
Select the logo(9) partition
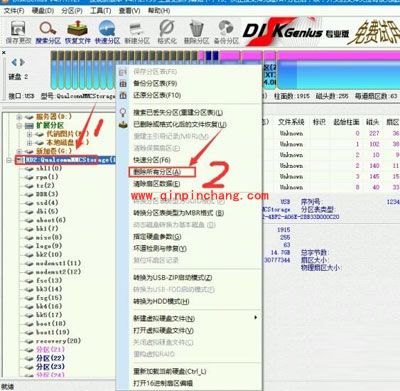pyautogui.click(x=49, y=246)
